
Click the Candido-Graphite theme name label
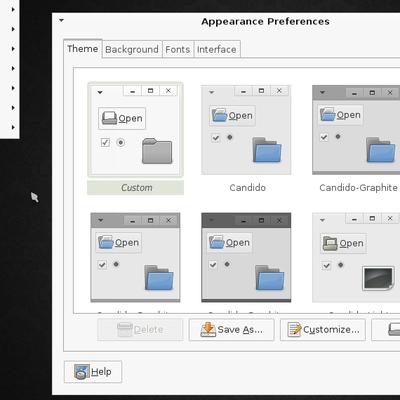coord(358,188)
